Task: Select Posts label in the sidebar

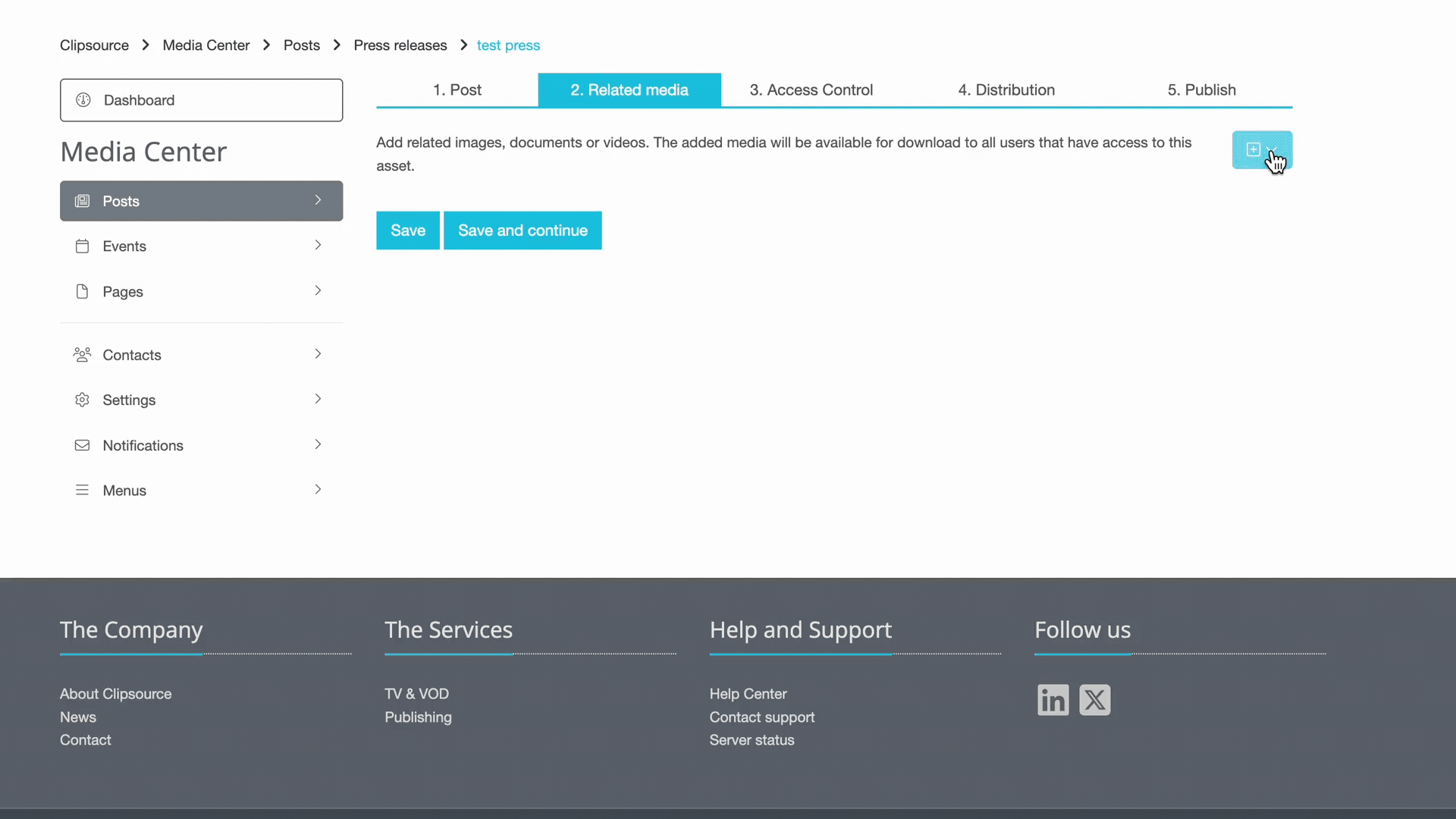Action: [121, 201]
